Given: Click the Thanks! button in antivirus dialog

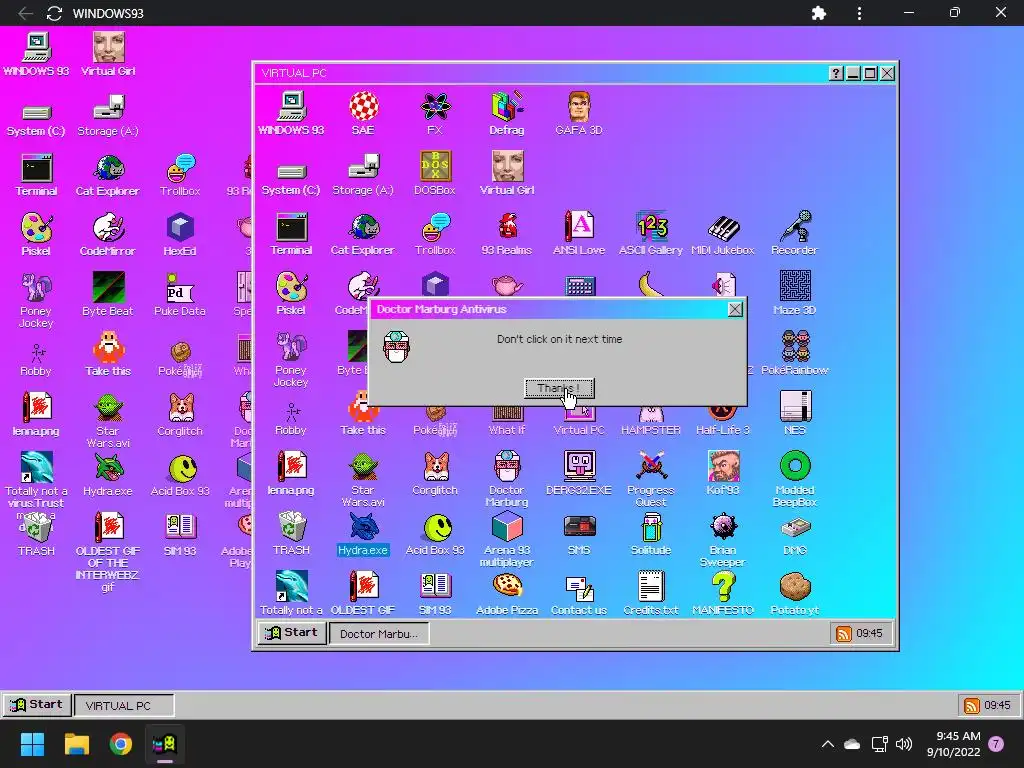Looking at the screenshot, I should (559, 389).
